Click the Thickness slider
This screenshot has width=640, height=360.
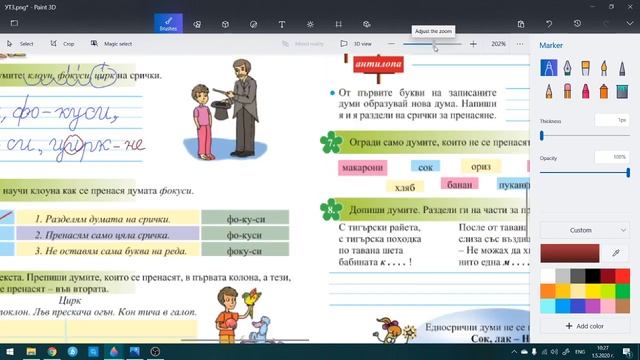coord(584,136)
